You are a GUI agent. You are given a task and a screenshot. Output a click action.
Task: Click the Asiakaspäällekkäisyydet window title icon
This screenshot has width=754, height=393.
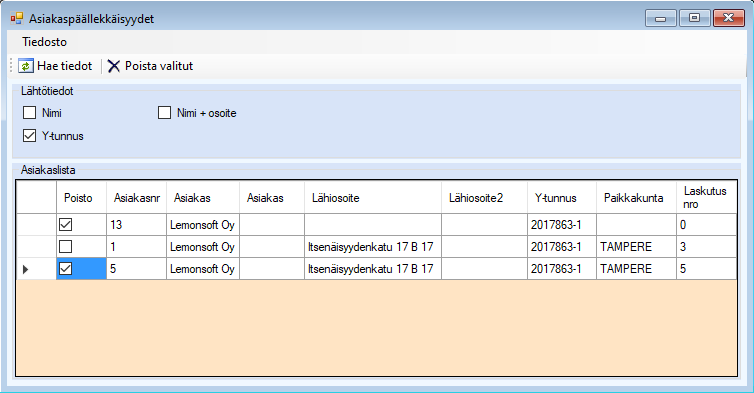pos(17,19)
